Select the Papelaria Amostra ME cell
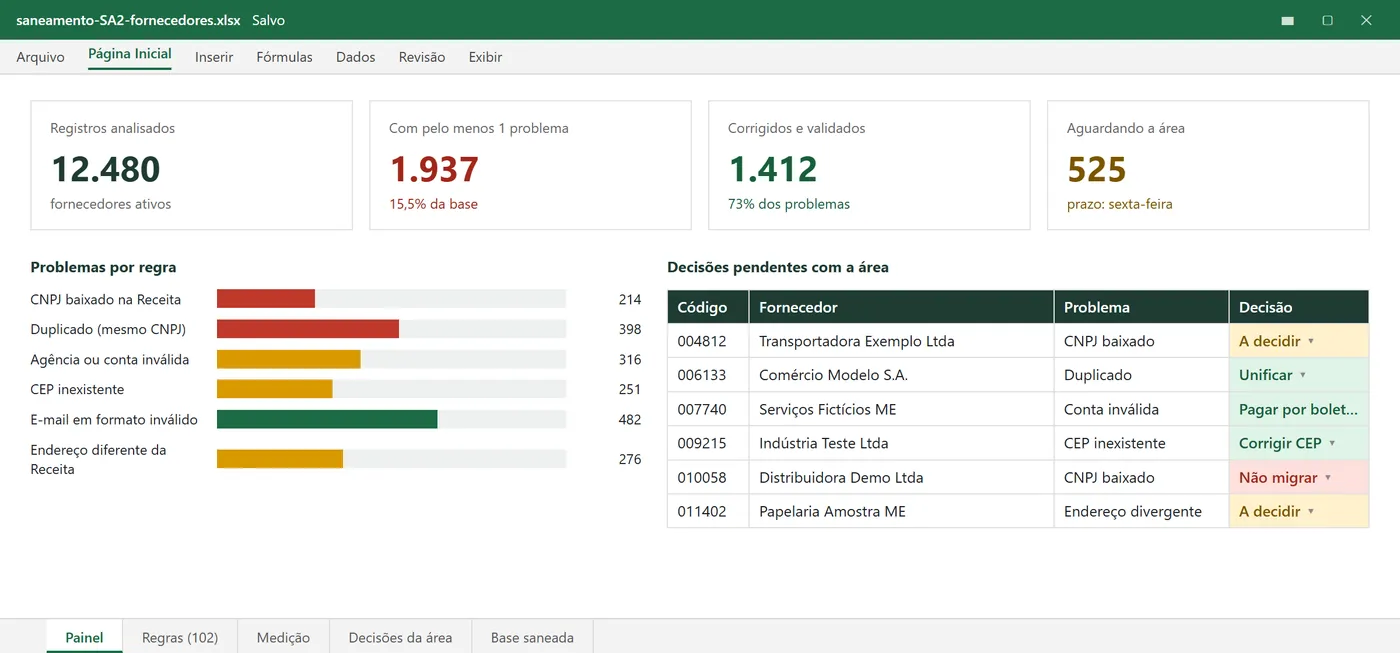Viewport: 1400px width, 653px height. click(901, 511)
